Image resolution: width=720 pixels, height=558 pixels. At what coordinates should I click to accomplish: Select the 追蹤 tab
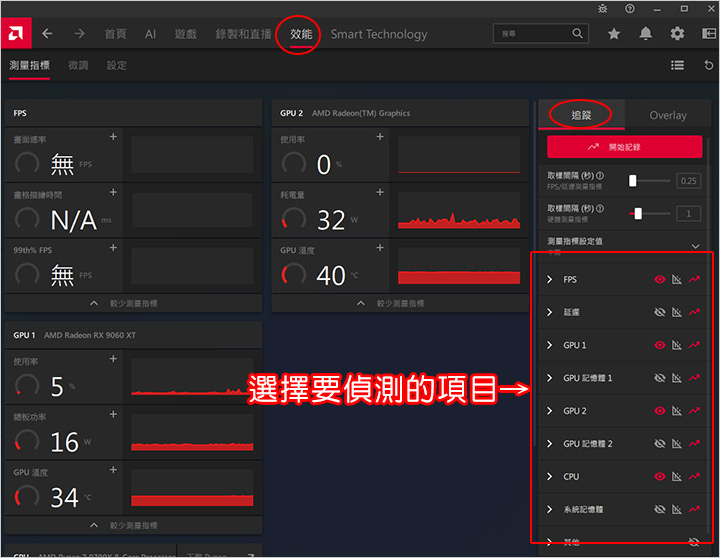point(581,115)
